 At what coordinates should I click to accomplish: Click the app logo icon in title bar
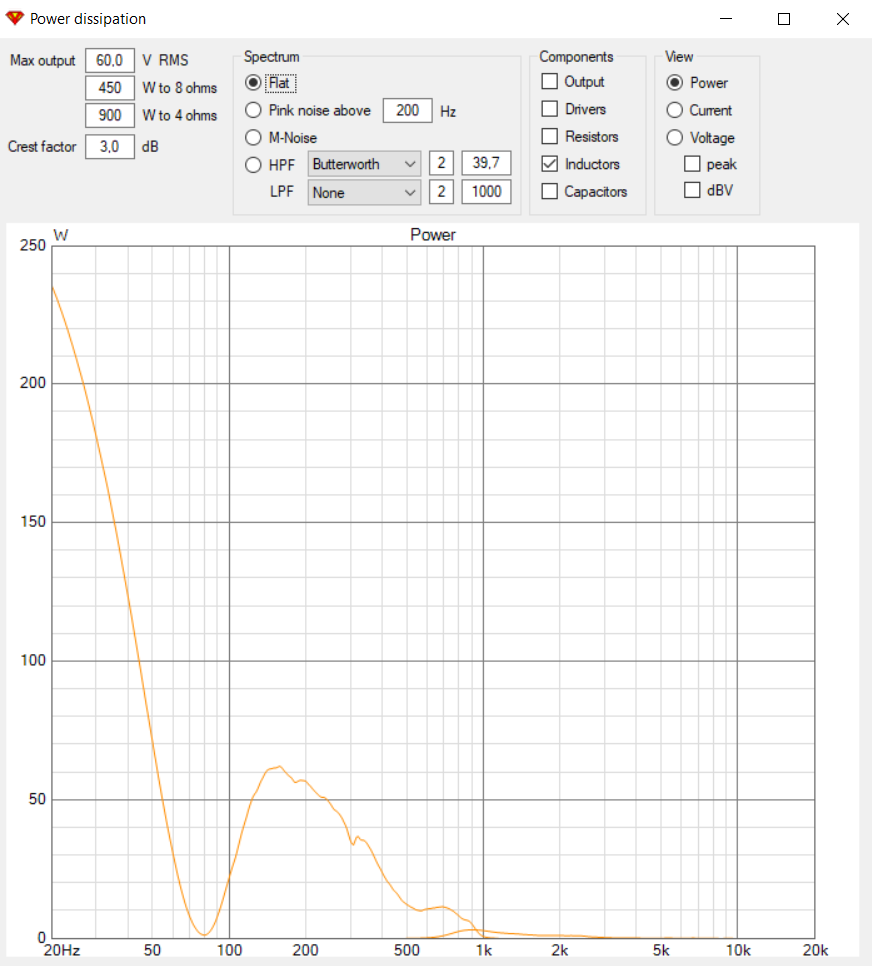[14, 18]
